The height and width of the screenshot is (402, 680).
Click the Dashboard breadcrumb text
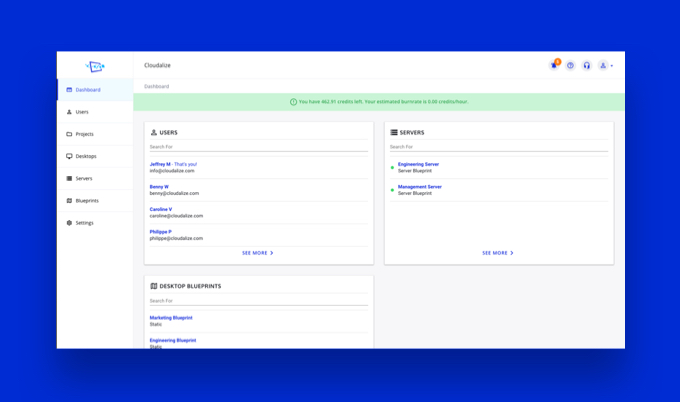click(x=157, y=86)
